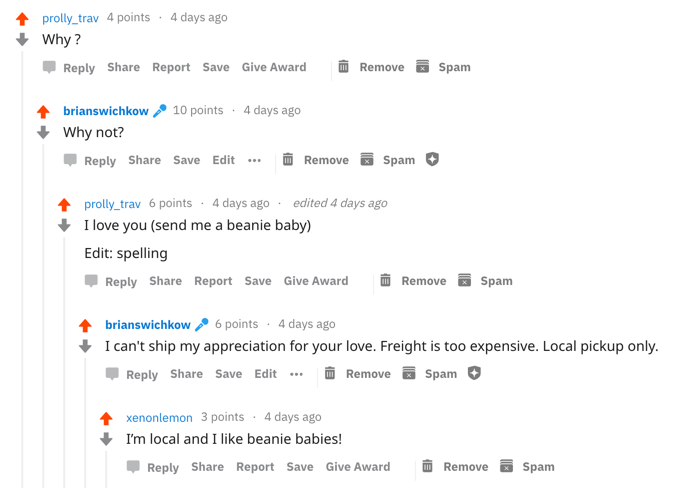Open the ellipsis menu on the freight comment
Screen dimensions: 679x494
click(x=296, y=374)
